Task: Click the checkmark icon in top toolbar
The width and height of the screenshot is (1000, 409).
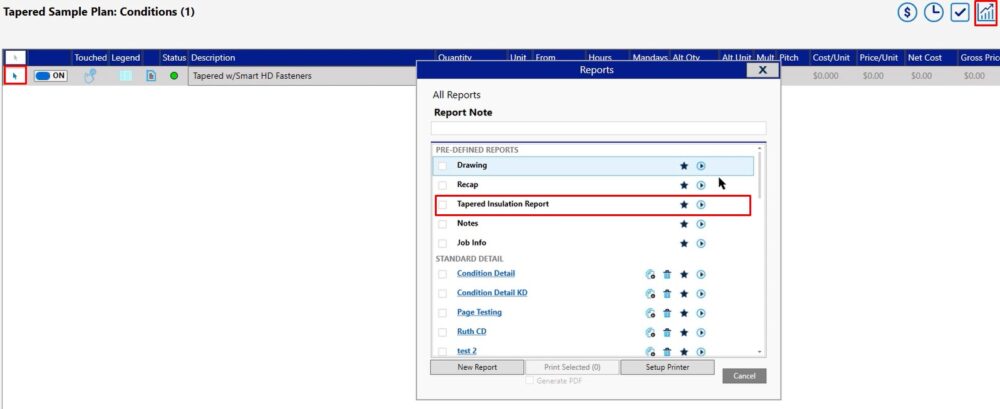Action: point(960,13)
